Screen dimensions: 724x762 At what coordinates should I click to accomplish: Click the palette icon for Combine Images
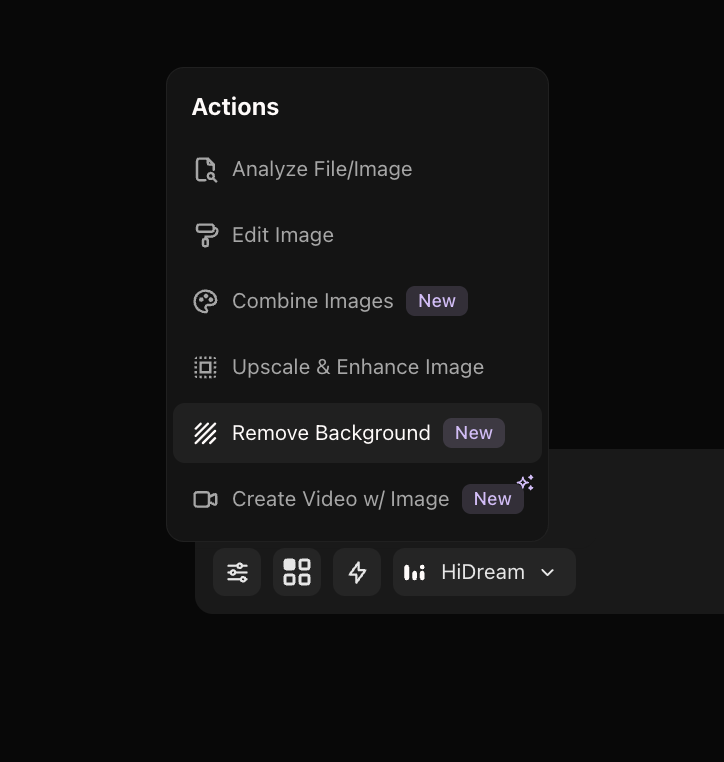206,301
